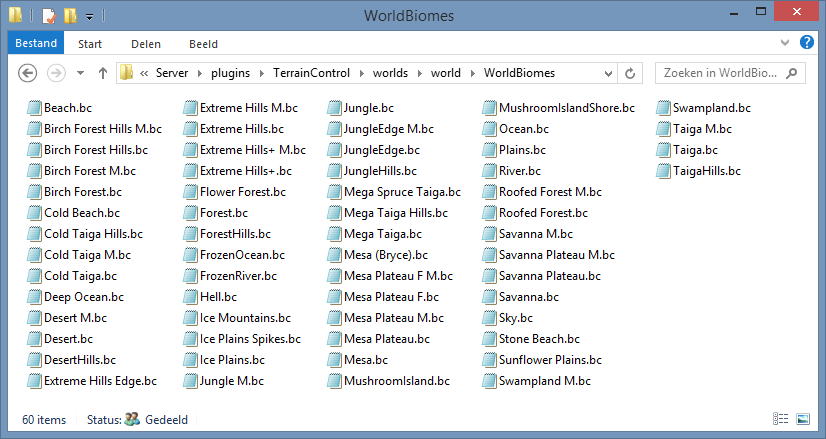Switch to large icons view in the status bar
This screenshot has height=439, width=826.
click(803, 419)
